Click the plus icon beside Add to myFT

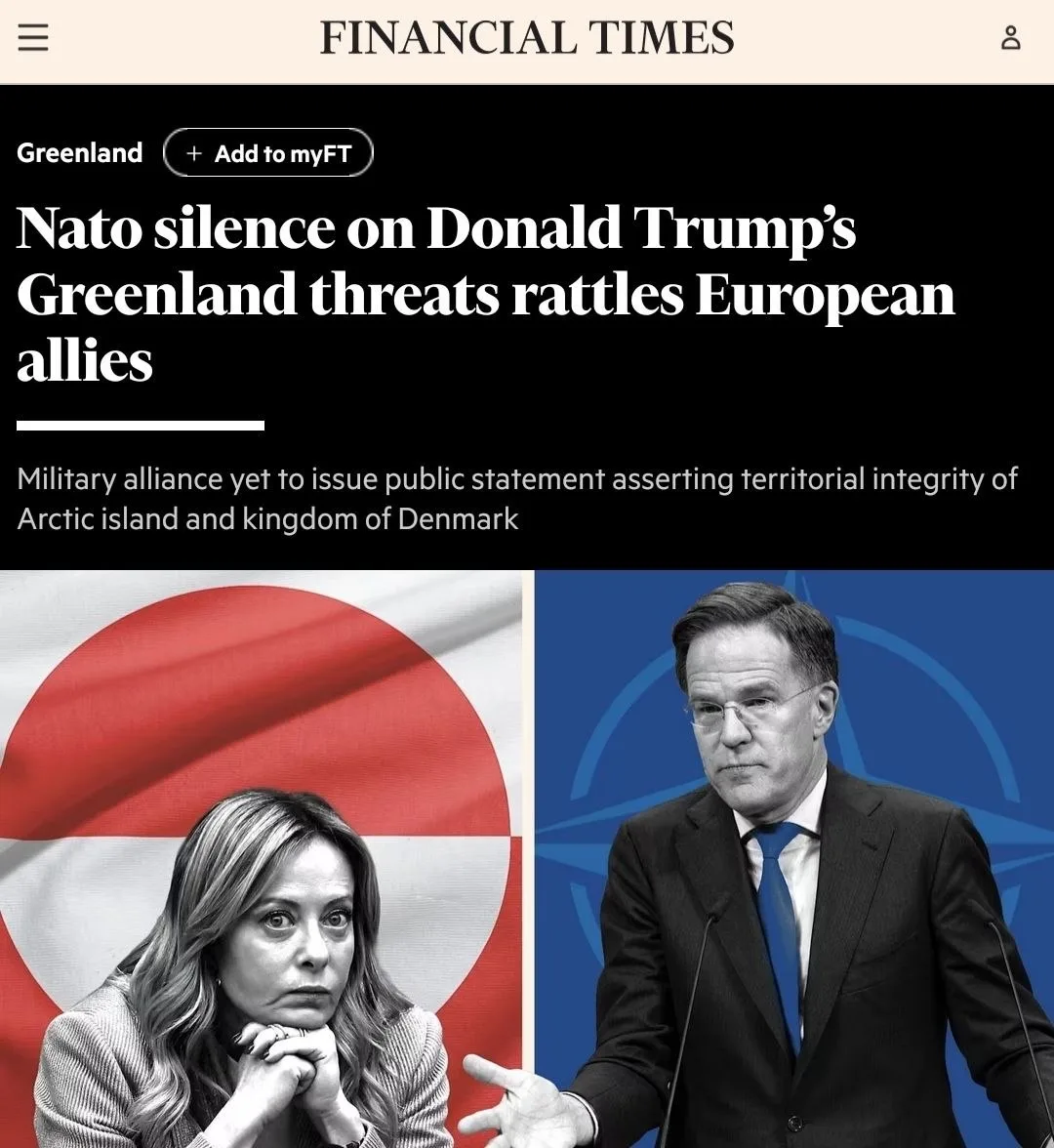pyautogui.click(x=194, y=153)
